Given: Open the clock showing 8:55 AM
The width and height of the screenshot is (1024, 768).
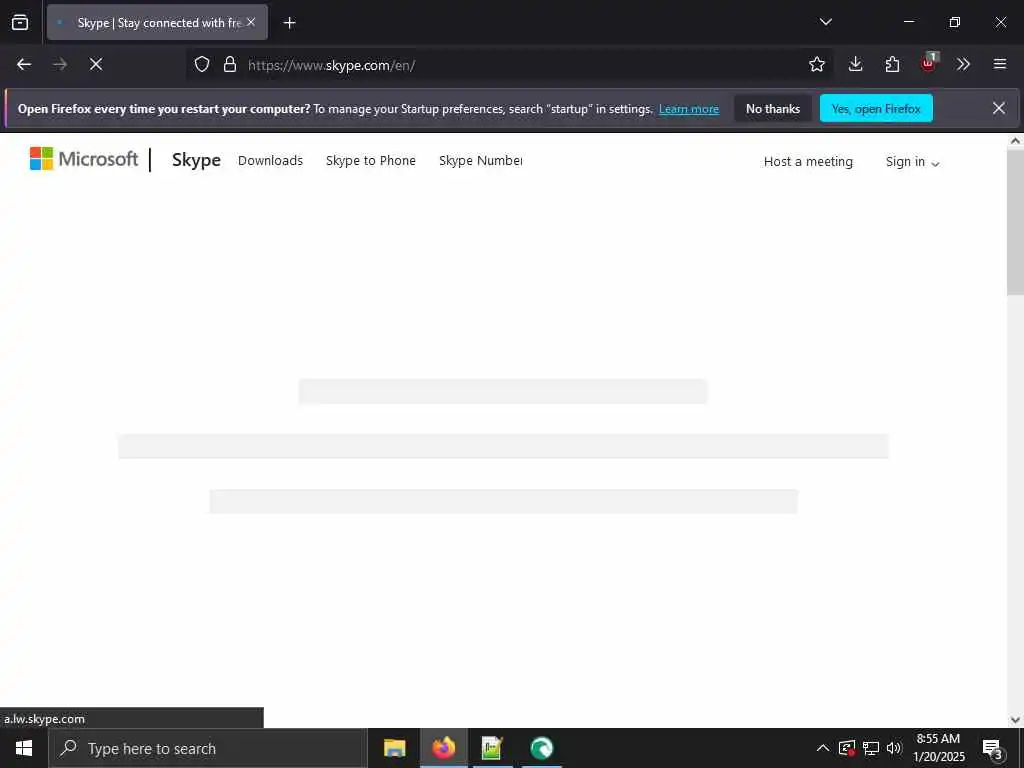Looking at the screenshot, I should [938, 748].
